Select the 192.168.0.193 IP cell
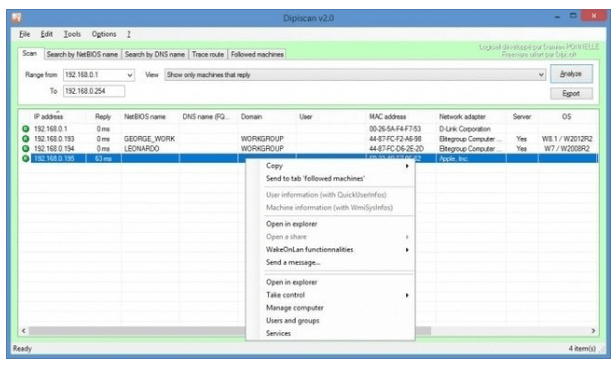The image size is (614, 365). tap(54, 139)
